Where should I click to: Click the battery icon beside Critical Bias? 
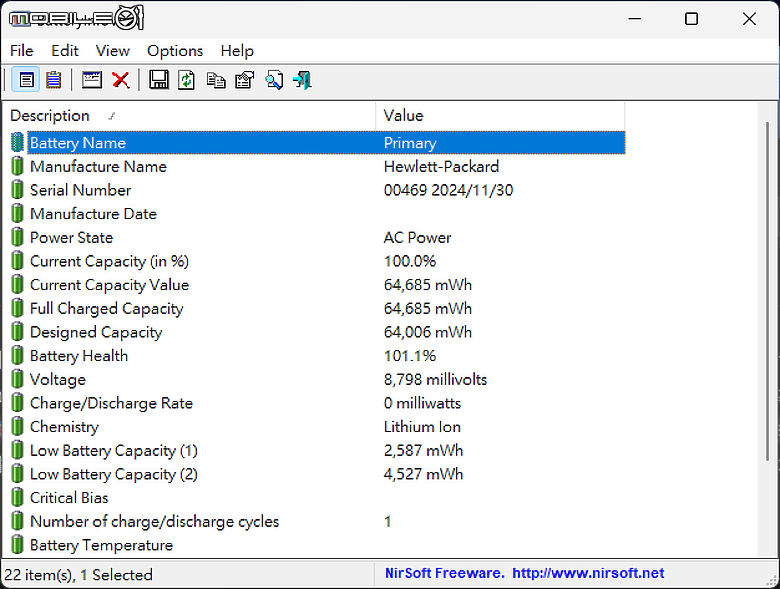17,498
